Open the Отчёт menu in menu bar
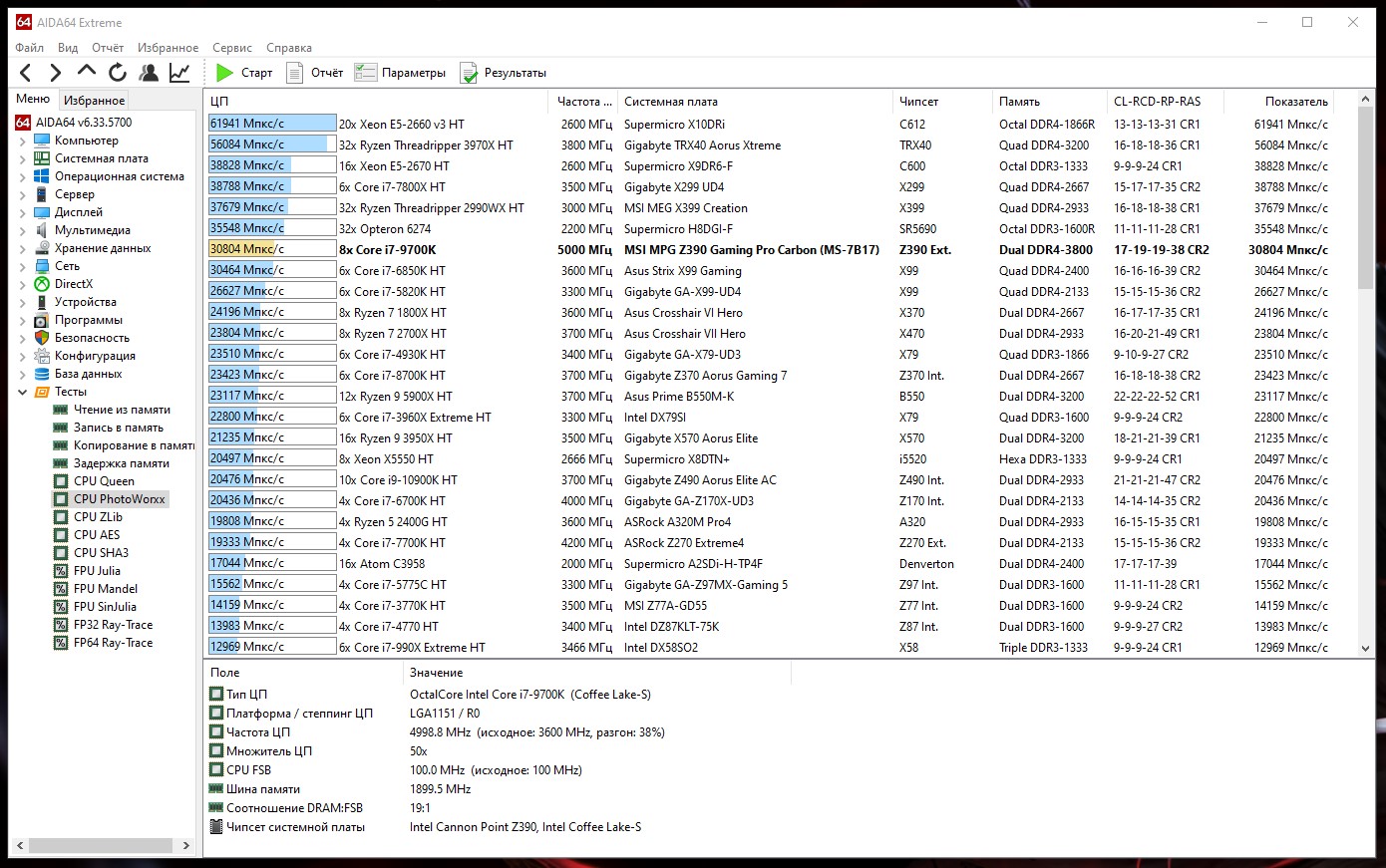The height and width of the screenshot is (868, 1386). [x=108, y=48]
